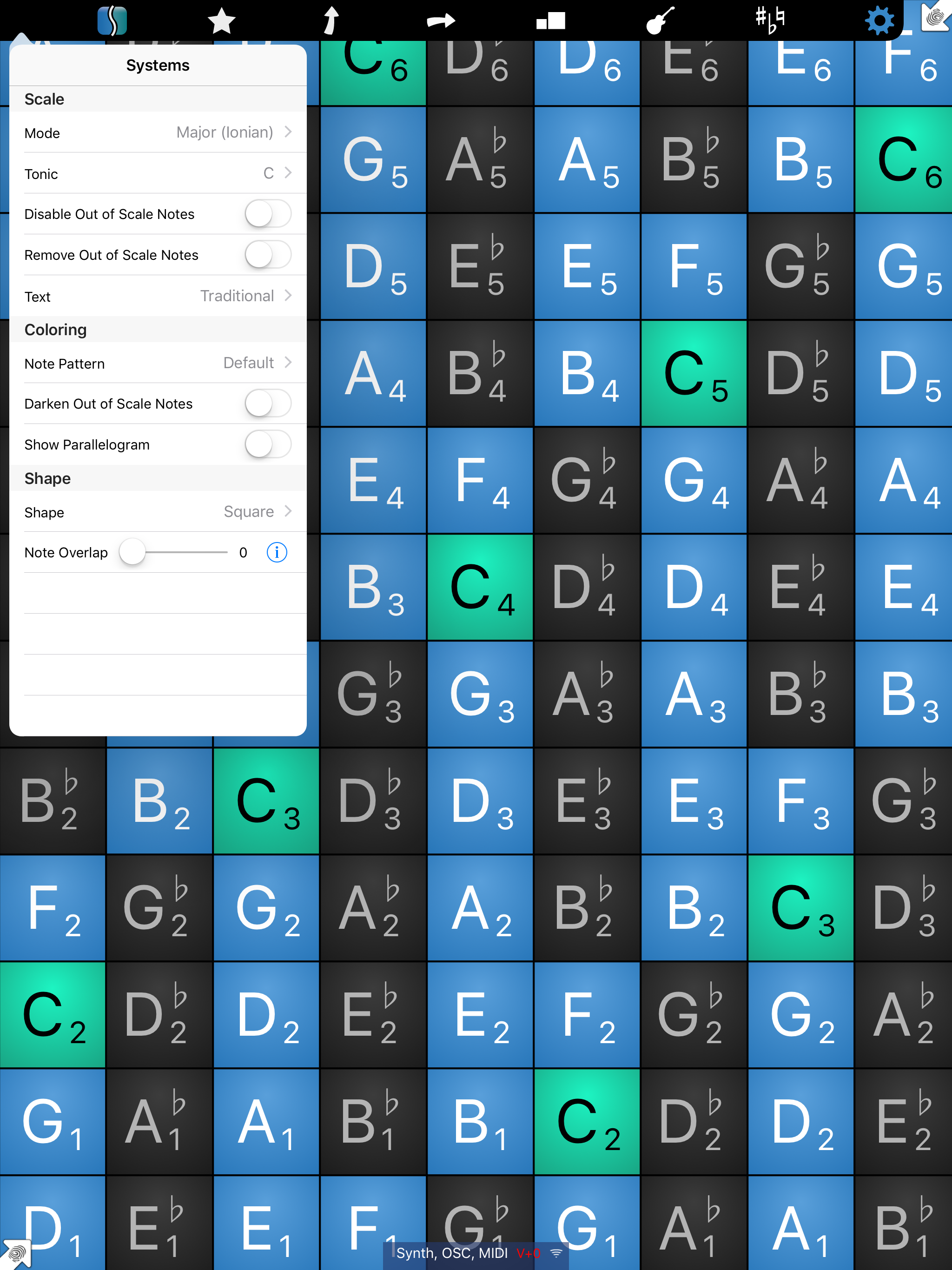Open favorites with the star icon
Screen dimensions: 952x1270
tap(221, 21)
